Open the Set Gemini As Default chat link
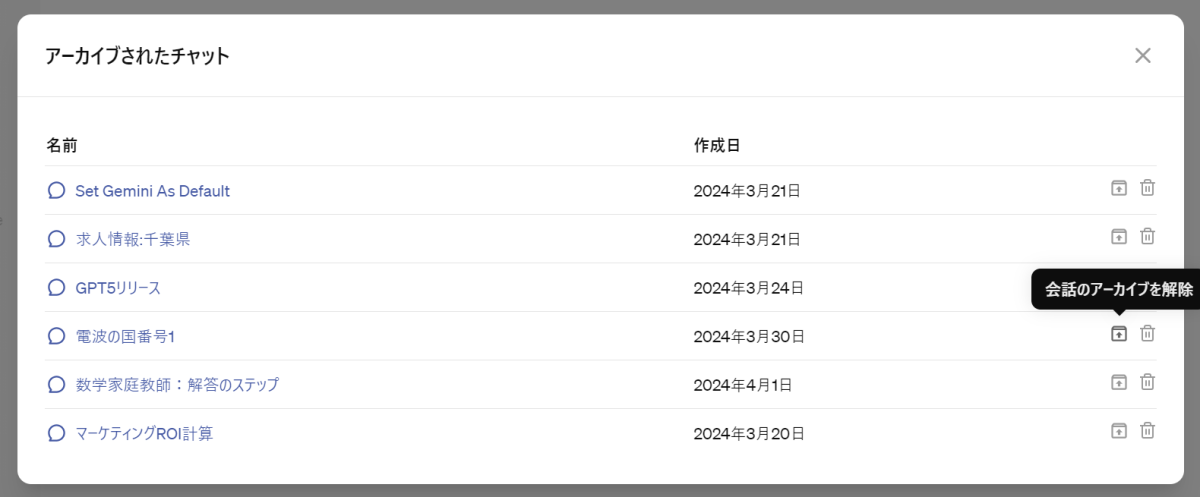The height and width of the screenshot is (497, 1200). tap(152, 191)
